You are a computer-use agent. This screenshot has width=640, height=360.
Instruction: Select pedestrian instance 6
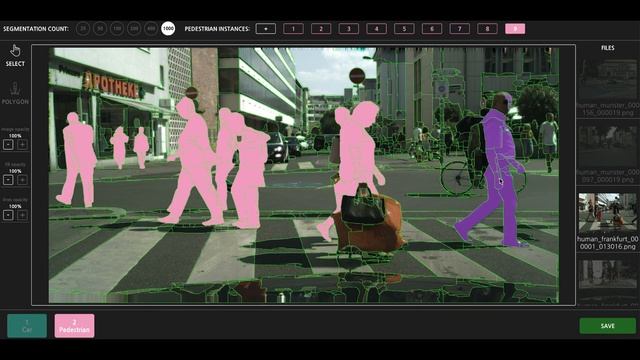432,29
